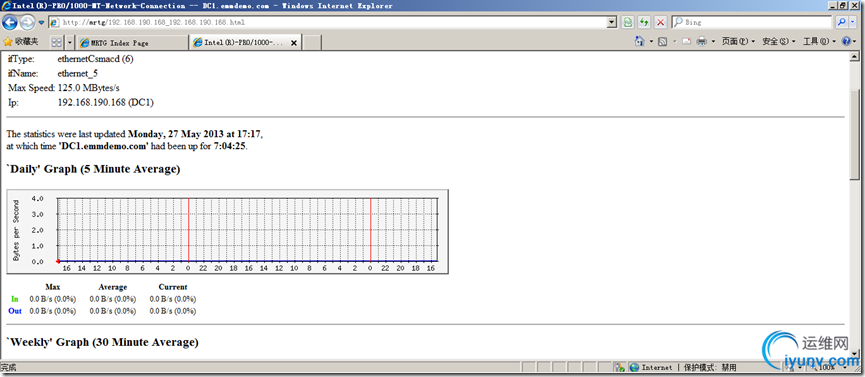
Task: Click the Average column header
Action: pos(113,287)
